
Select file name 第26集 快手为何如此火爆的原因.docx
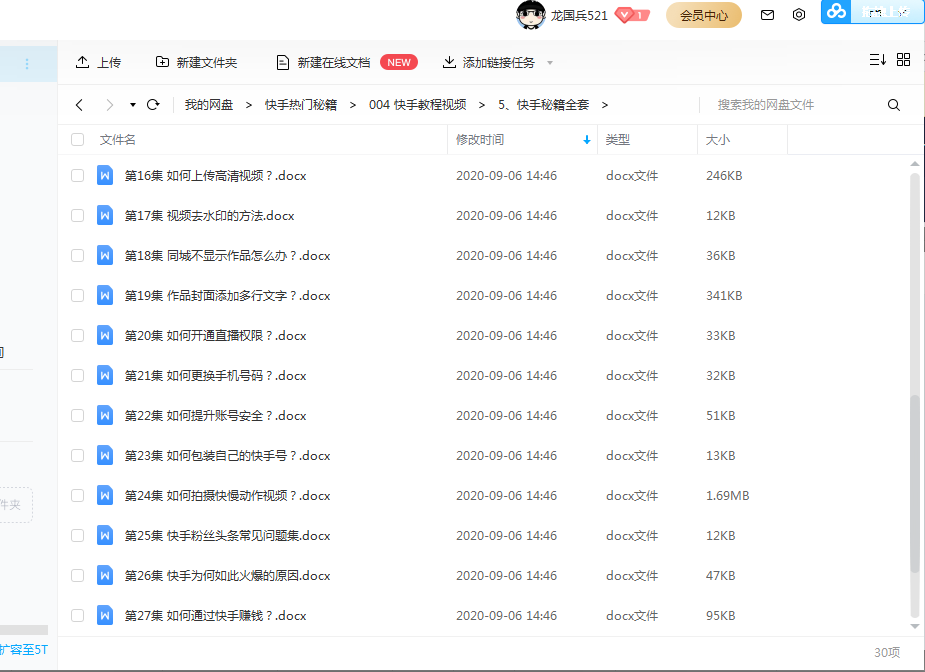[x=227, y=576]
